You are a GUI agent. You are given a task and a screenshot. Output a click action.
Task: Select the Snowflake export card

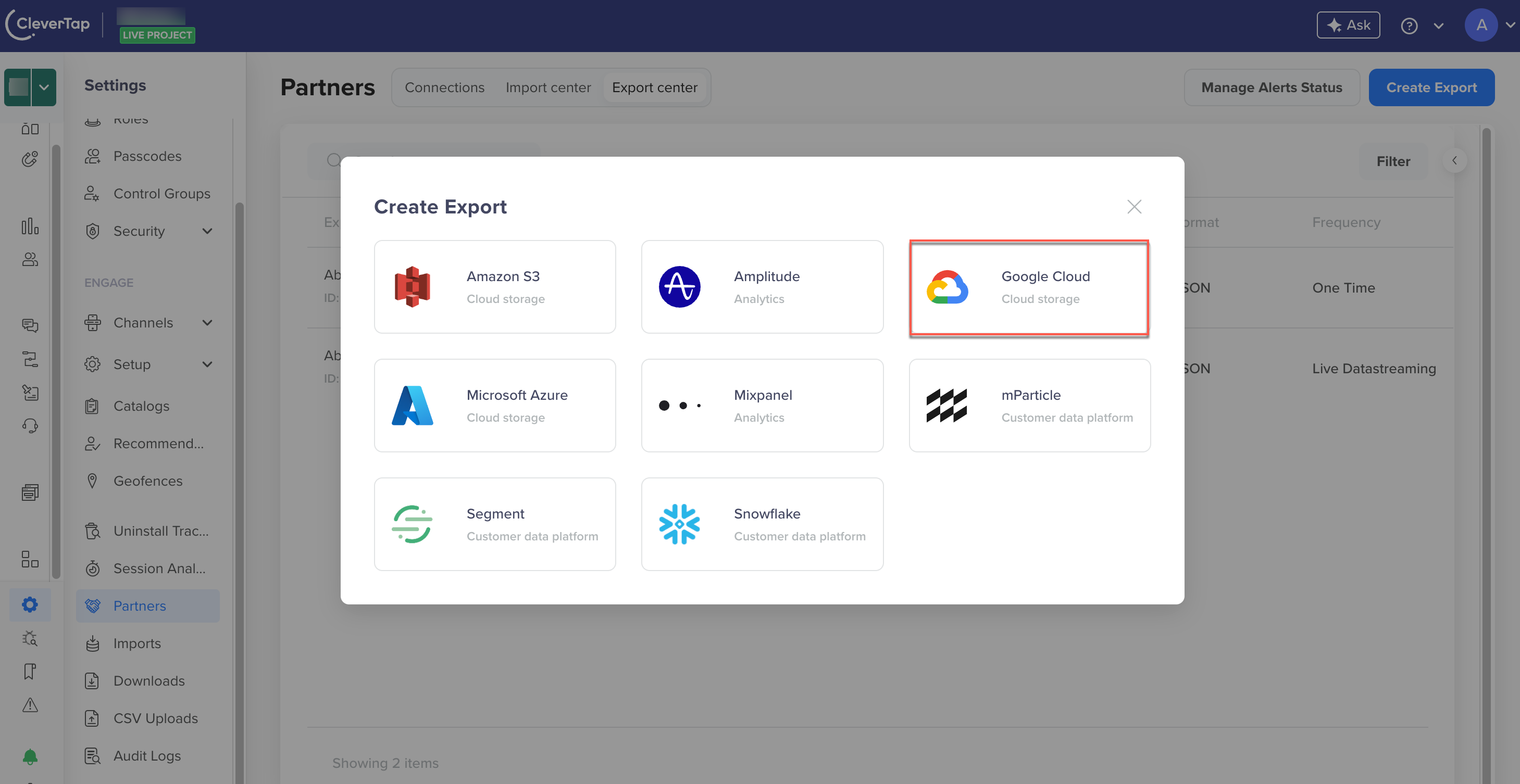point(762,524)
